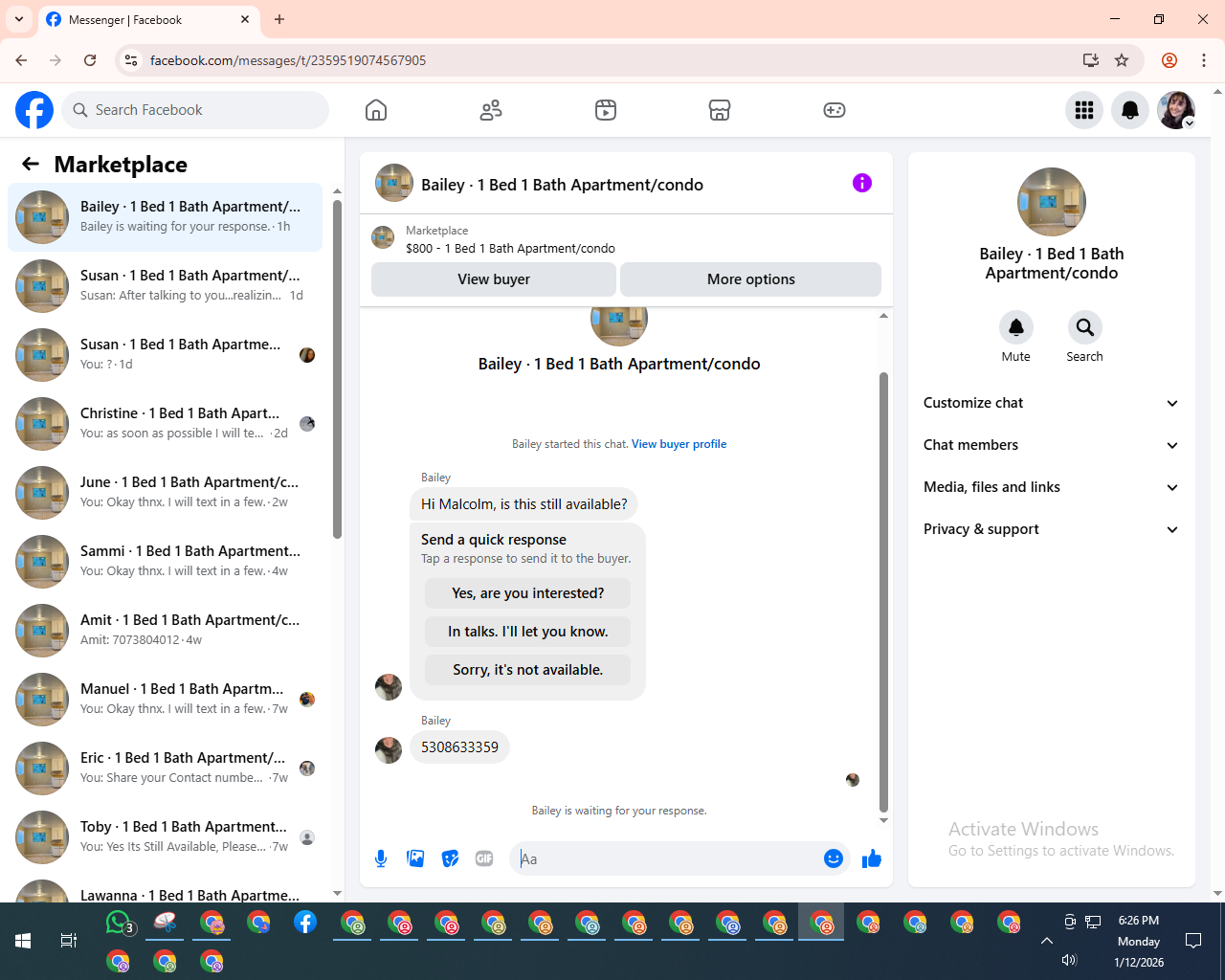The image size is (1225, 980).
Task: Open the Marketplace storefront icon in top navigation
Action: click(x=720, y=110)
